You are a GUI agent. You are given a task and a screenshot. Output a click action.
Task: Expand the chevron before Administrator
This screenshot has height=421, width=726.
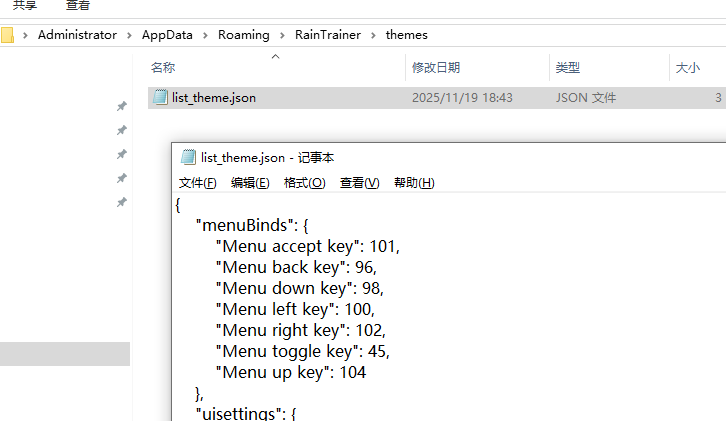click(x=25, y=35)
